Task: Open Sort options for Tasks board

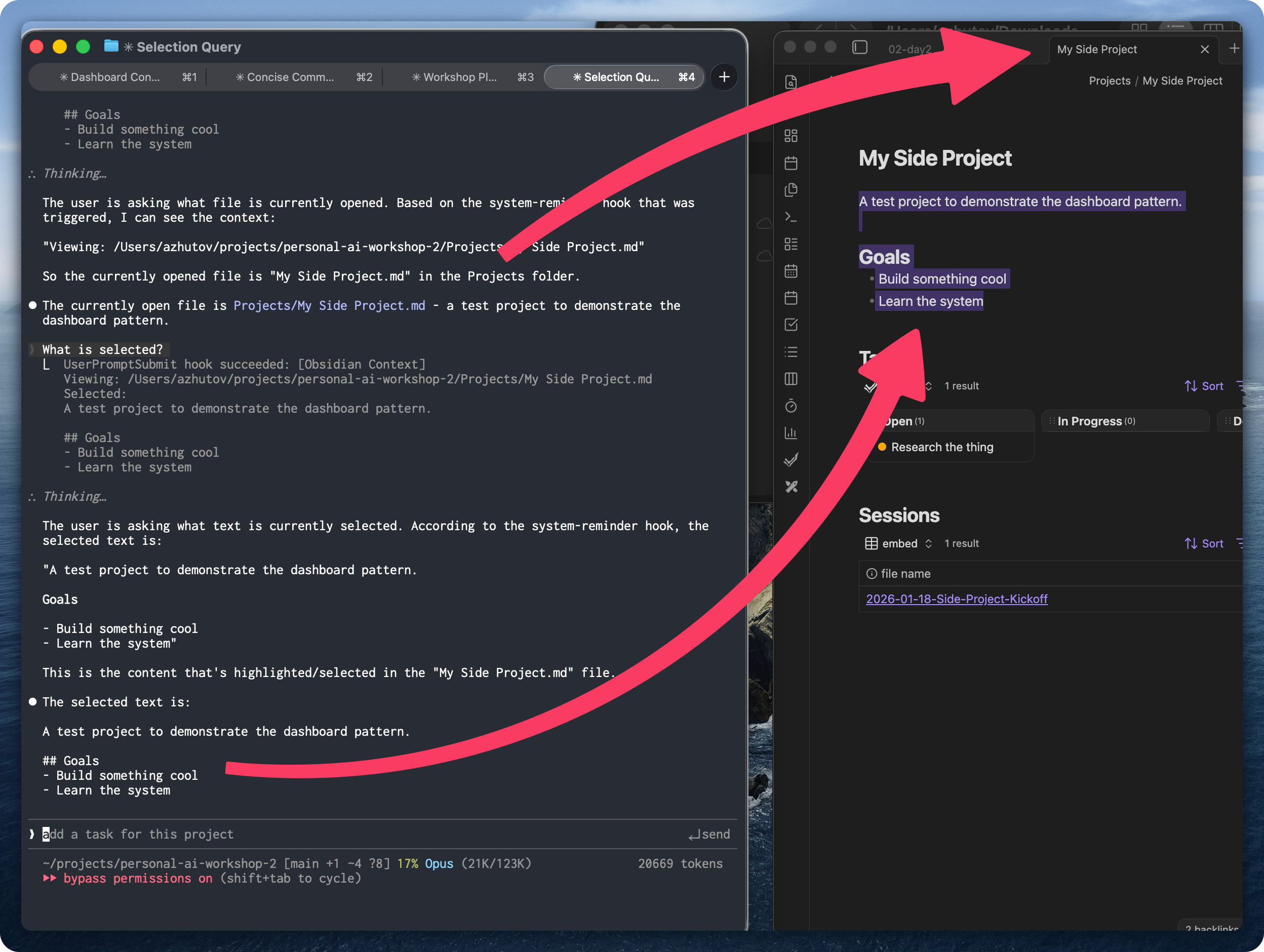Action: 1204,386
